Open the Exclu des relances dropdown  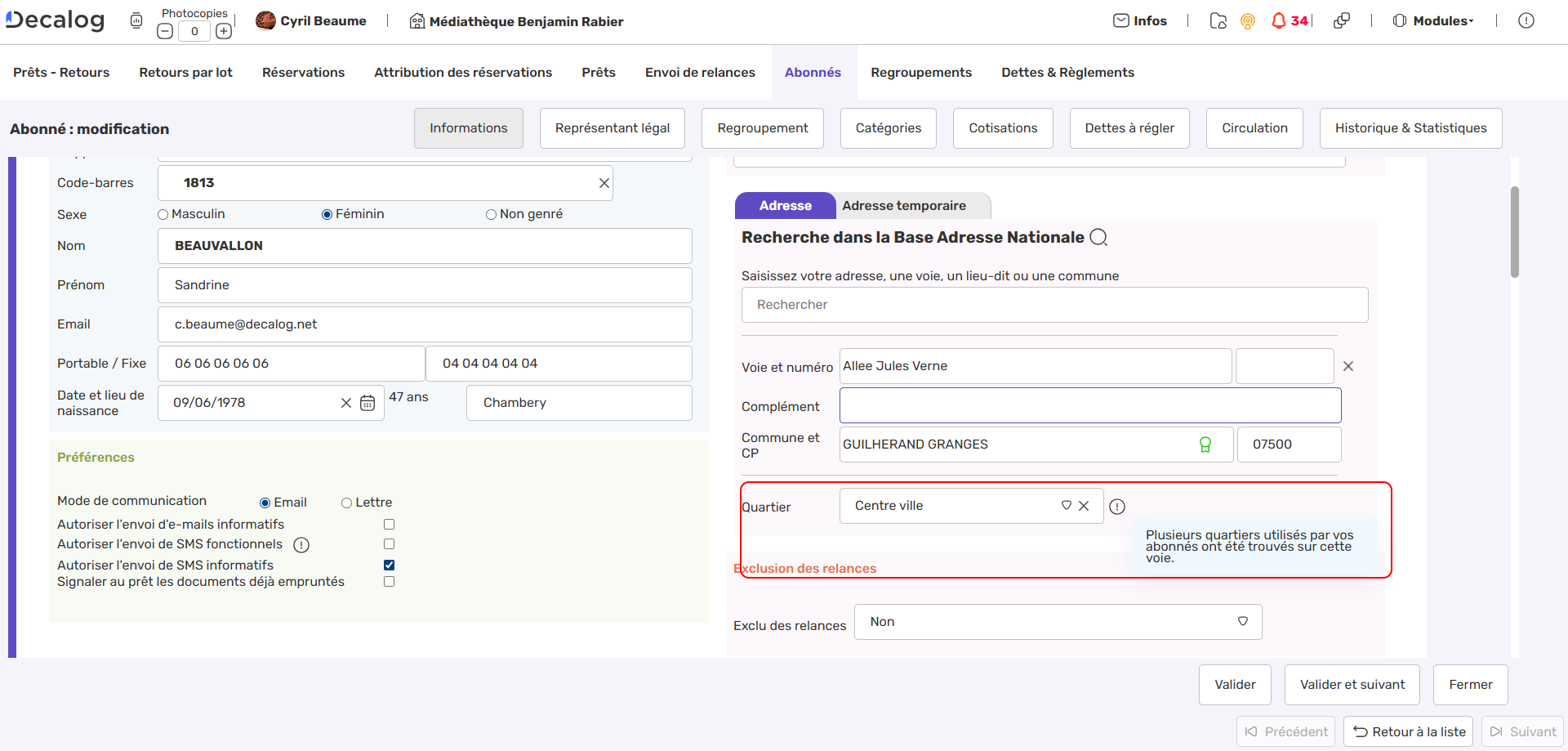coord(1242,622)
